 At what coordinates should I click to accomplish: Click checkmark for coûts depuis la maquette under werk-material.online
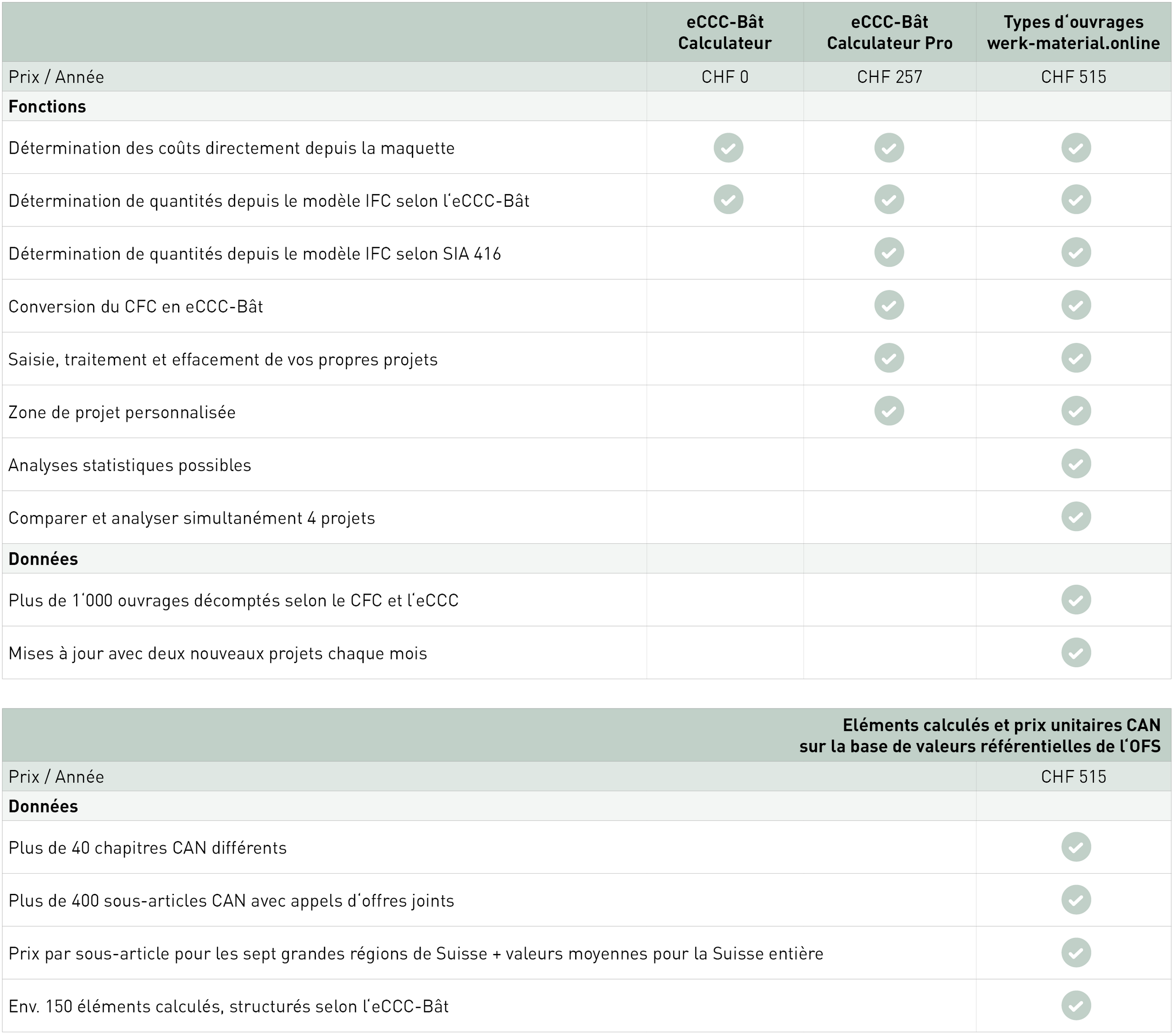(1076, 148)
